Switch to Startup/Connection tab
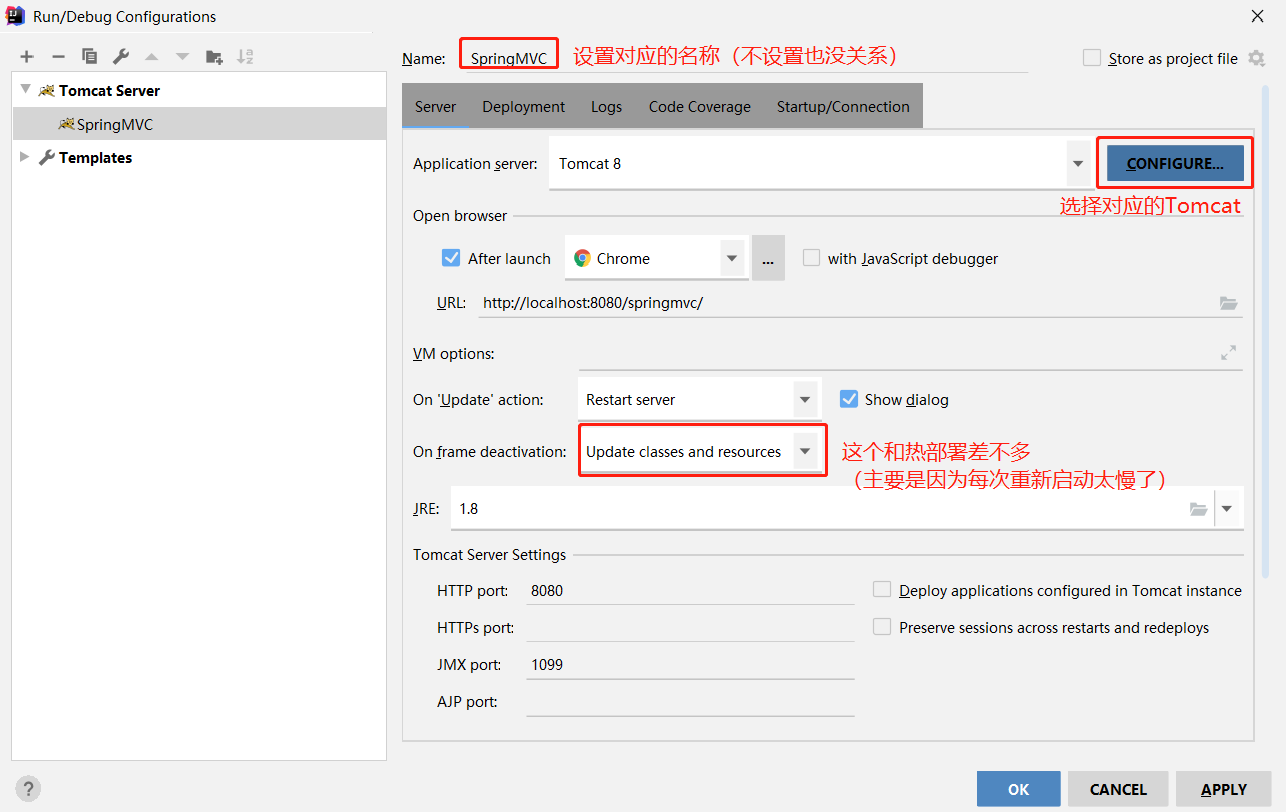Screen dimensions: 1286x812 (x=843, y=106)
